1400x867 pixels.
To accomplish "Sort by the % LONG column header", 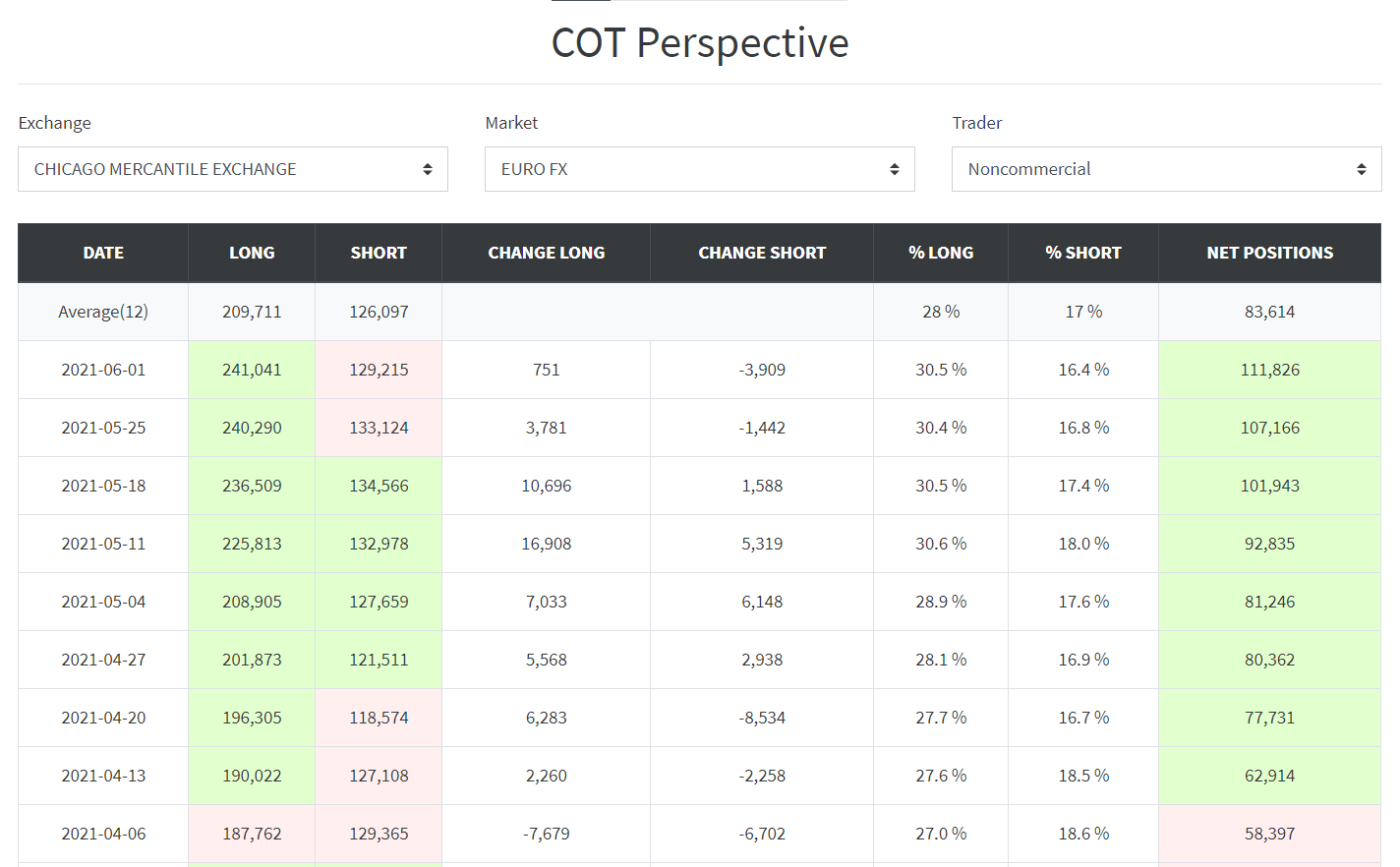I will point(941,253).
